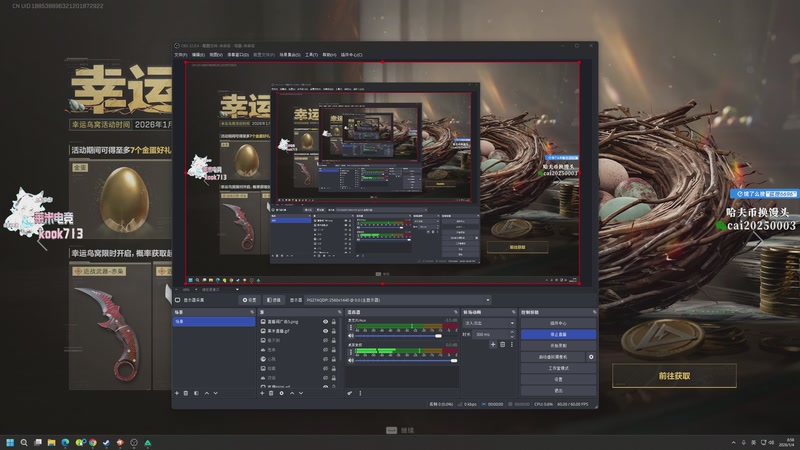Mute the 桌面音频 channel speaker icon
The image size is (800, 450).
tap(351, 360)
